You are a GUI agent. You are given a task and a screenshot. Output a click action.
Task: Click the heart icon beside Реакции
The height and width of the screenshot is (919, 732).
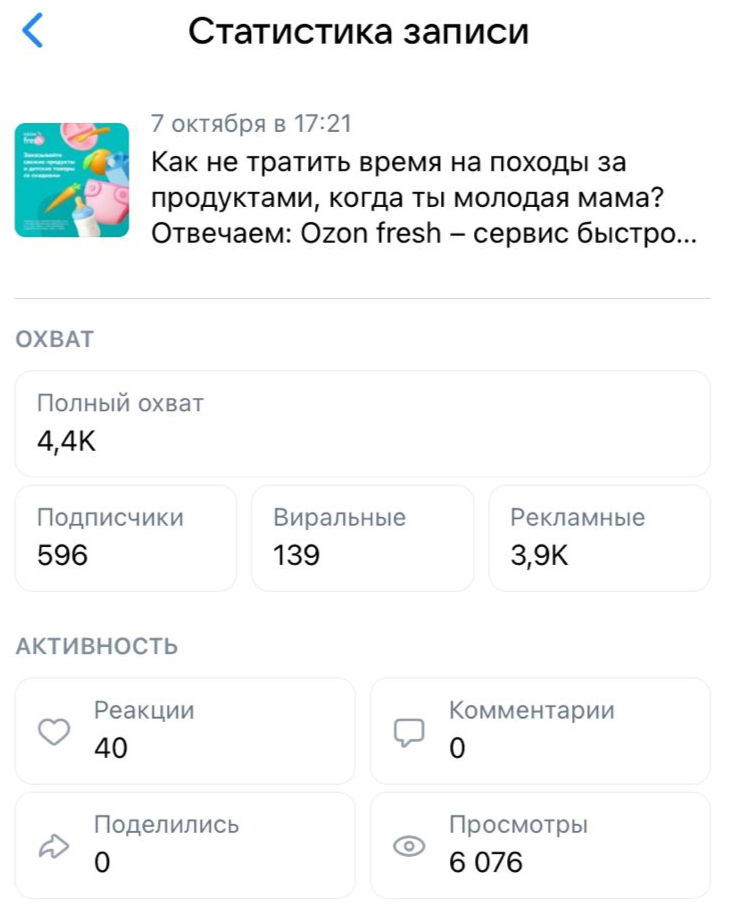54,733
